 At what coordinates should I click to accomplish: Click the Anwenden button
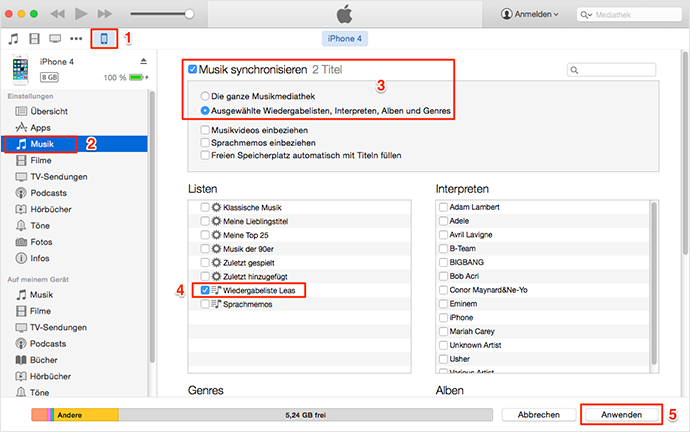[x=620, y=413]
